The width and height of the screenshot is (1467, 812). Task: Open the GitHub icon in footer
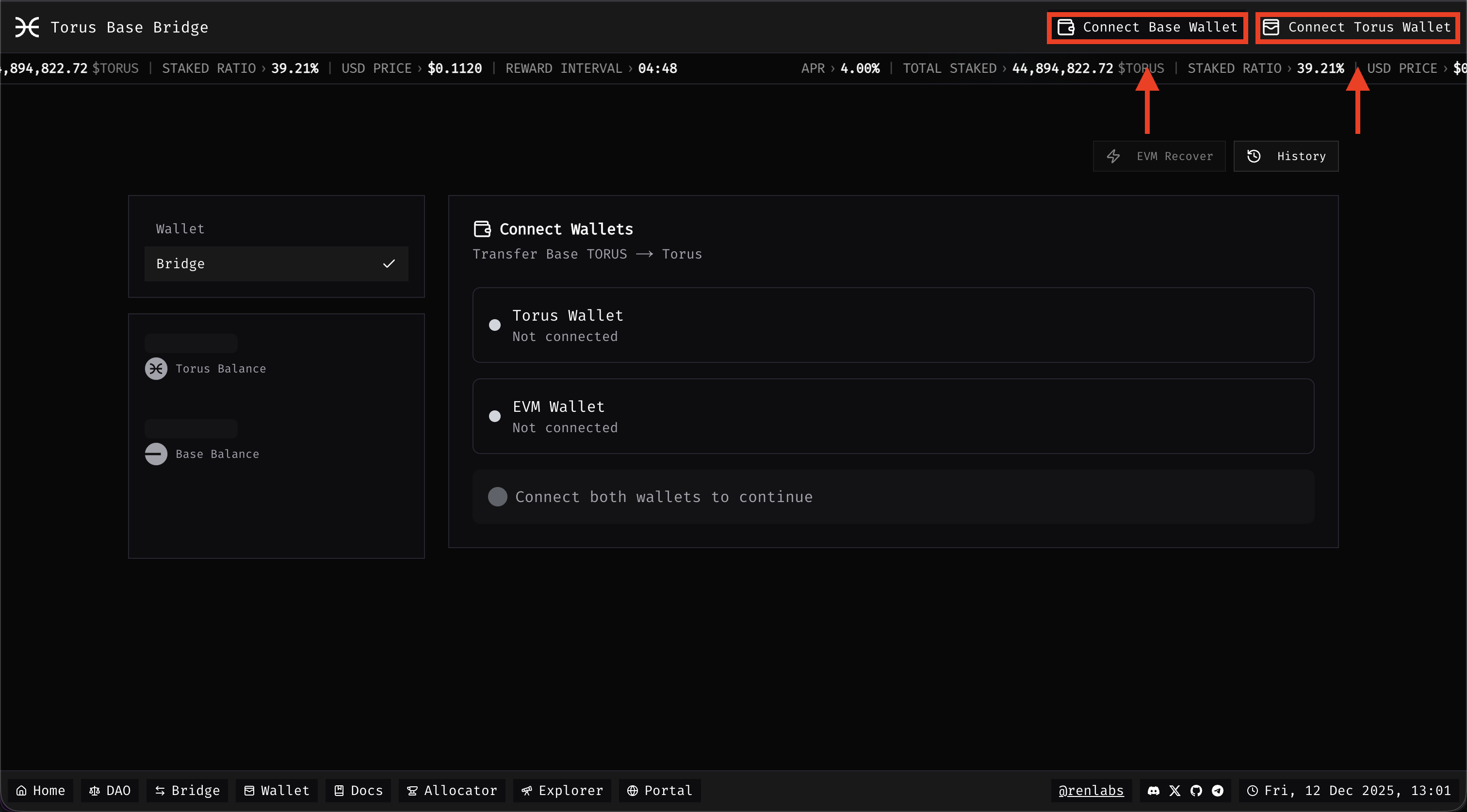1196,790
